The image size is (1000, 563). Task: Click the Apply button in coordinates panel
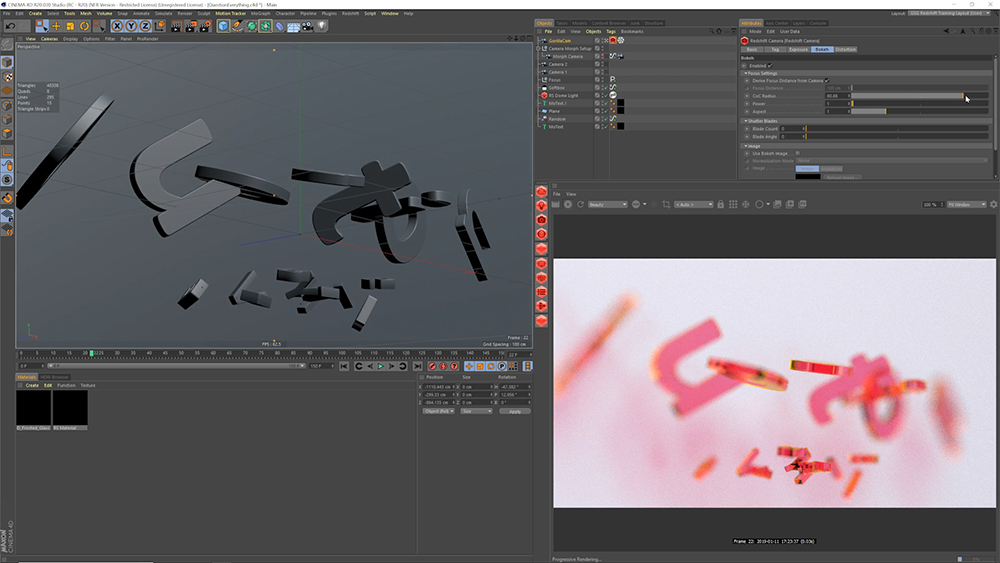click(514, 411)
